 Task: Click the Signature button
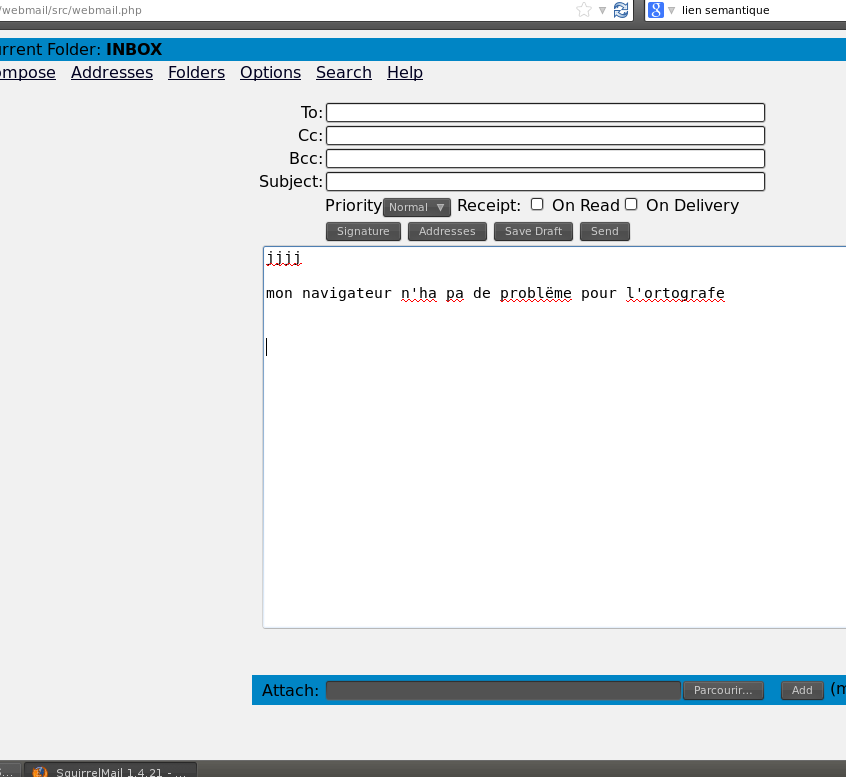click(363, 231)
